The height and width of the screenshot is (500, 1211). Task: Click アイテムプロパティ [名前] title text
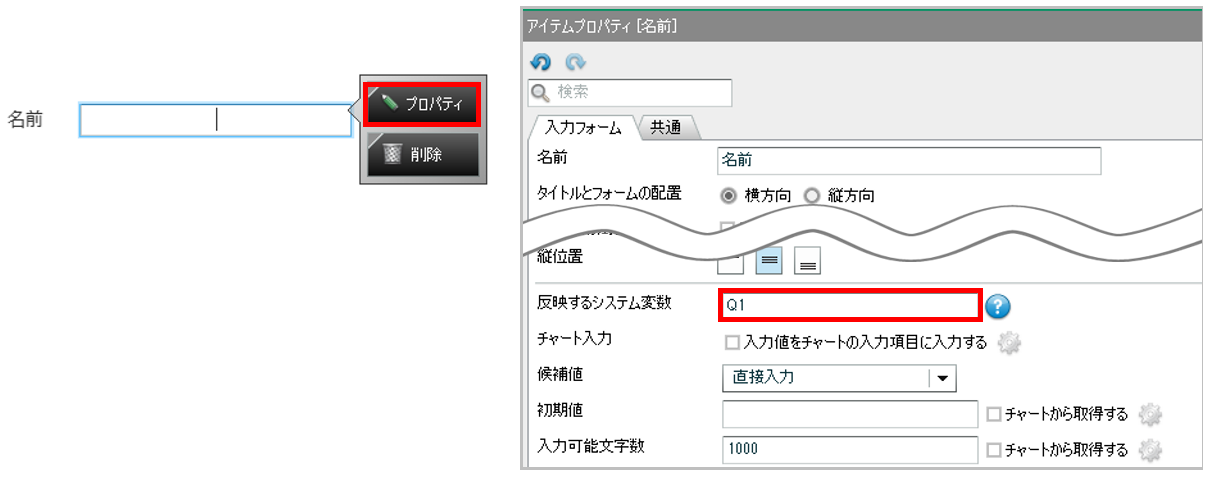pos(602,27)
